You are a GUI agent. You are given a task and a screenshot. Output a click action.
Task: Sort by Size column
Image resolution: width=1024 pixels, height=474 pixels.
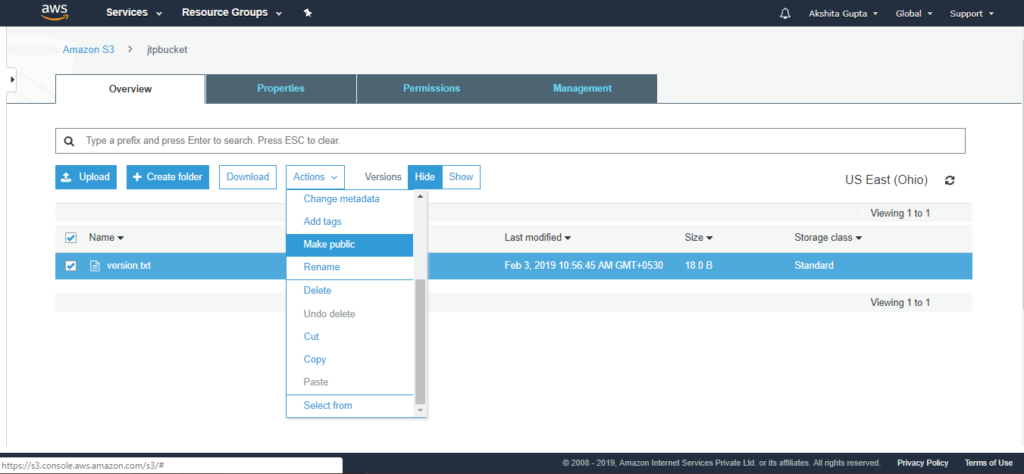pos(698,238)
